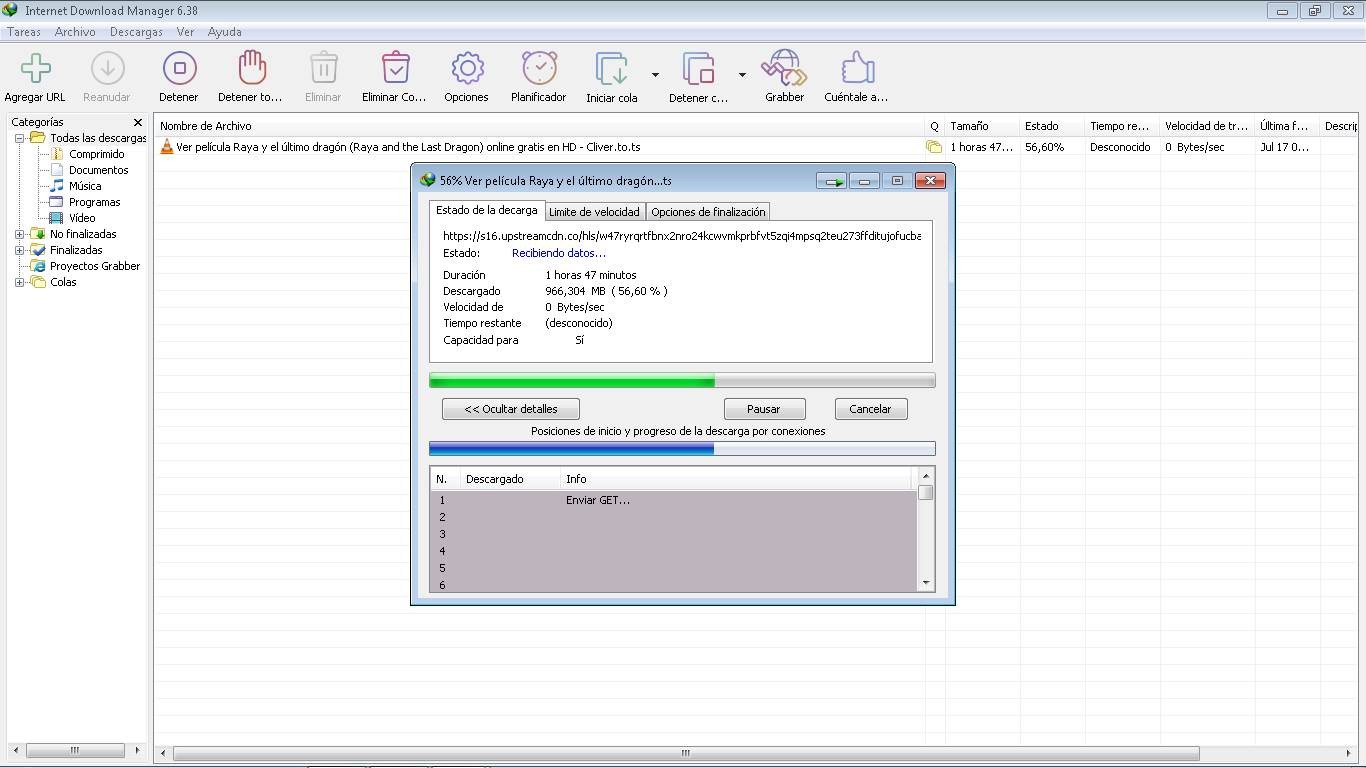
Task: Click the Detener to... hand icon
Action: [251, 68]
